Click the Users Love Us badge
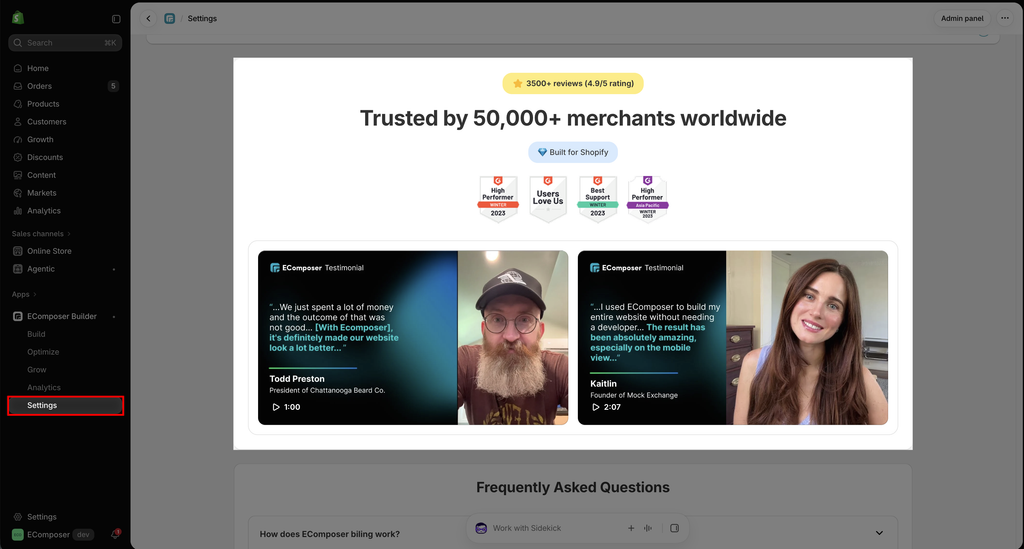 point(548,199)
